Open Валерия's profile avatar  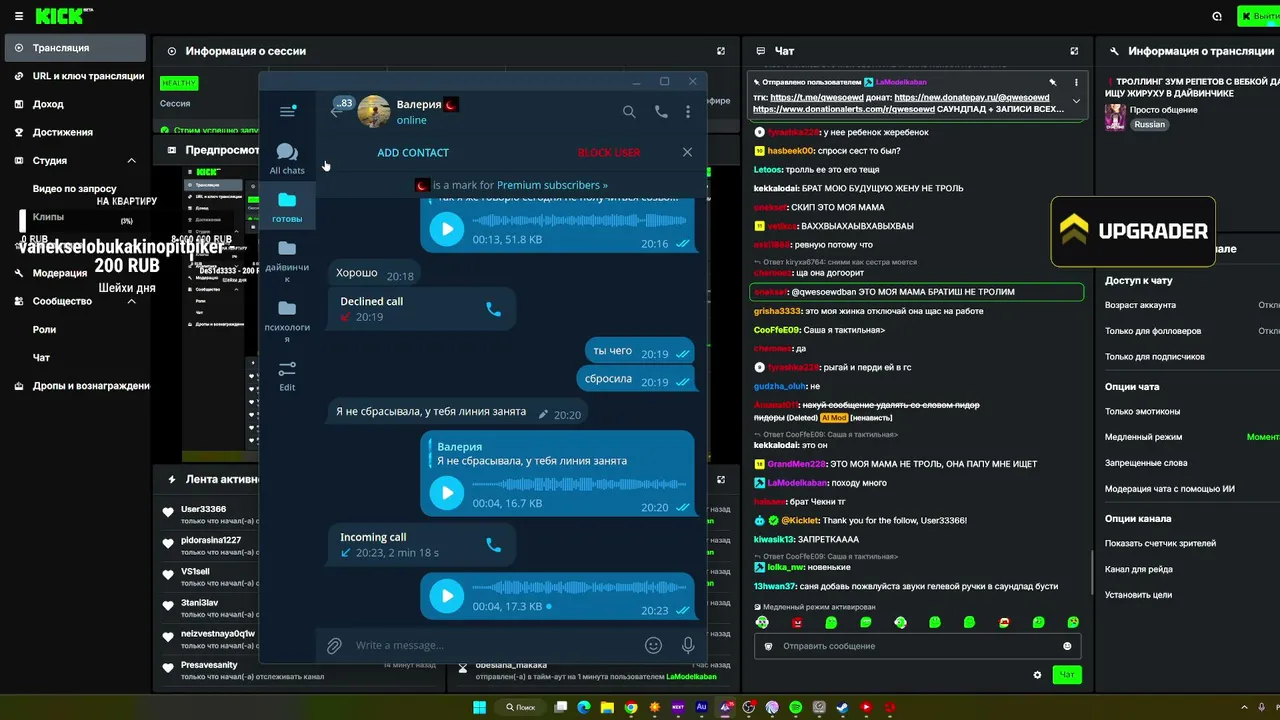pyautogui.click(x=374, y=111)
